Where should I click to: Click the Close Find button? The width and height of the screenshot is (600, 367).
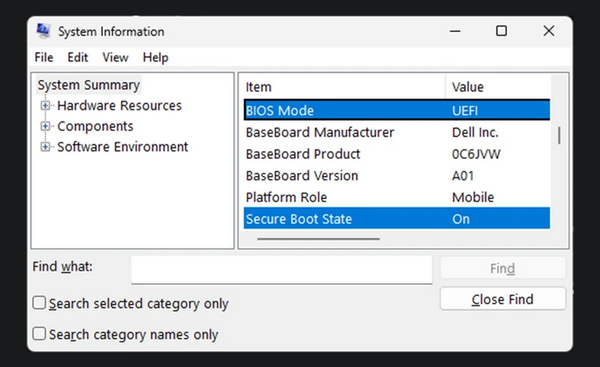[502, 299]
